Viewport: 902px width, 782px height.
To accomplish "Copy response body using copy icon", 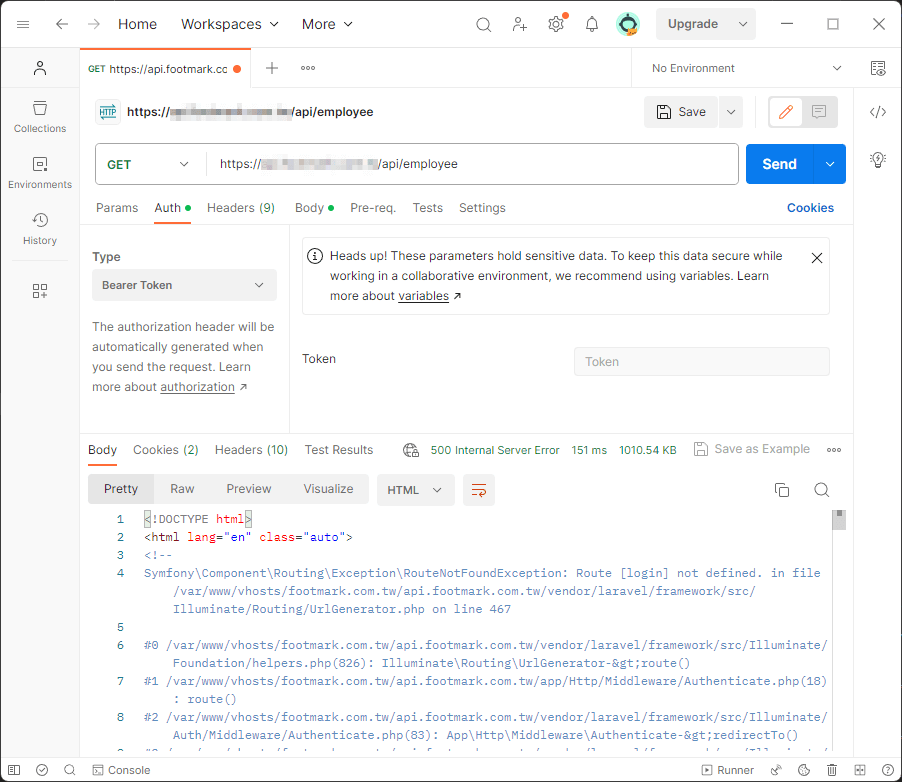I will 782,490.
